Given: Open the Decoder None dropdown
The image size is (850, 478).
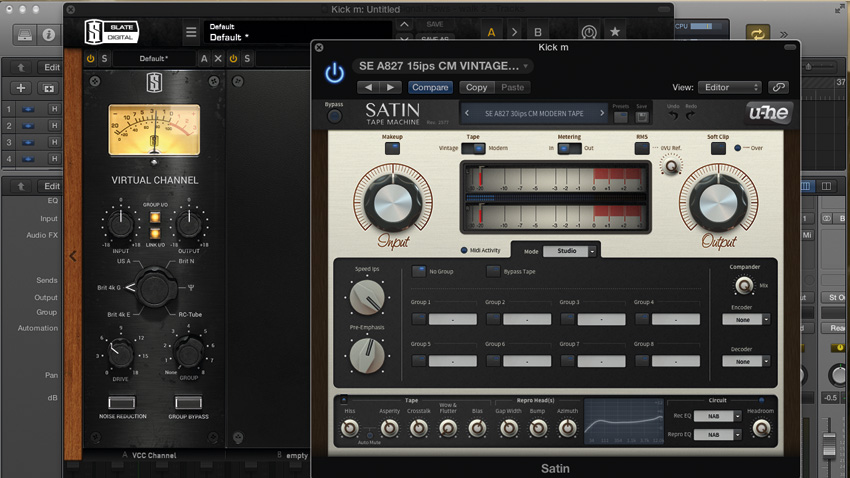Looking at the screenshot, I should pos(746,361).
